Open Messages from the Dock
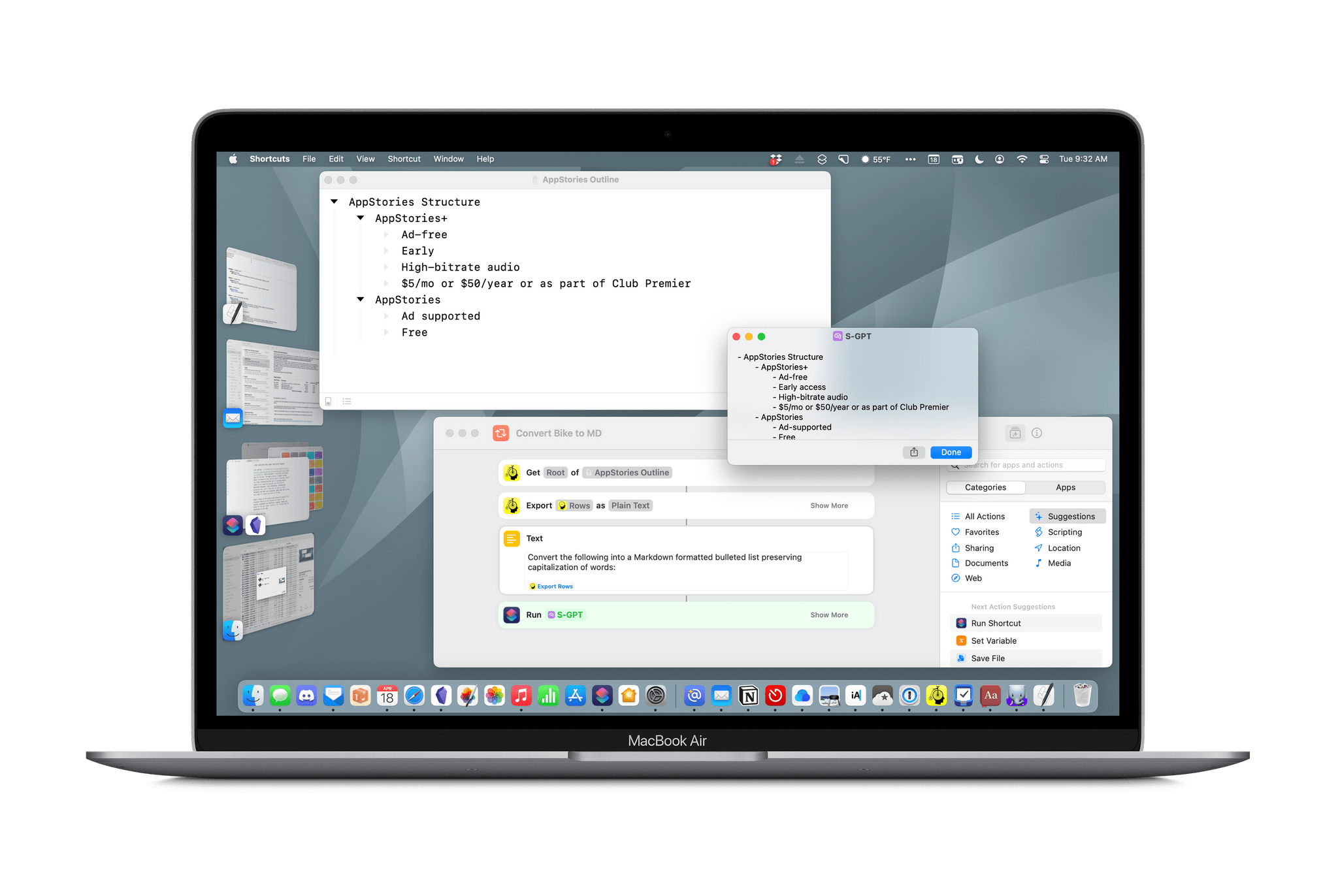Image resolution: width=1338 pixels, height=896 pixels. 280,696
